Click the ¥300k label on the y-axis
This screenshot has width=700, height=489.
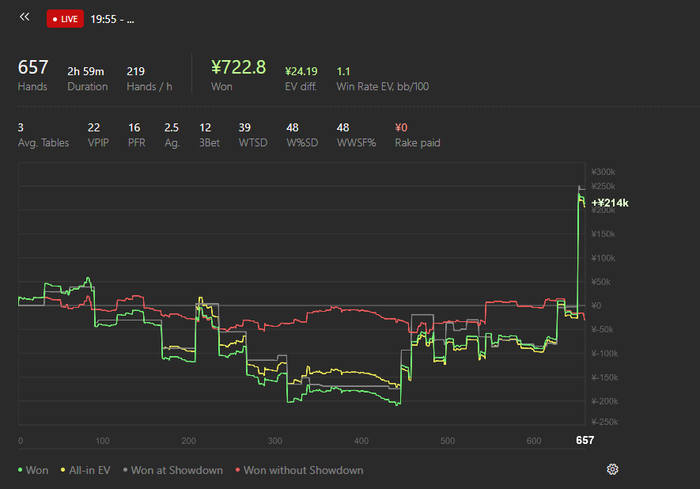tap(603, 172)
